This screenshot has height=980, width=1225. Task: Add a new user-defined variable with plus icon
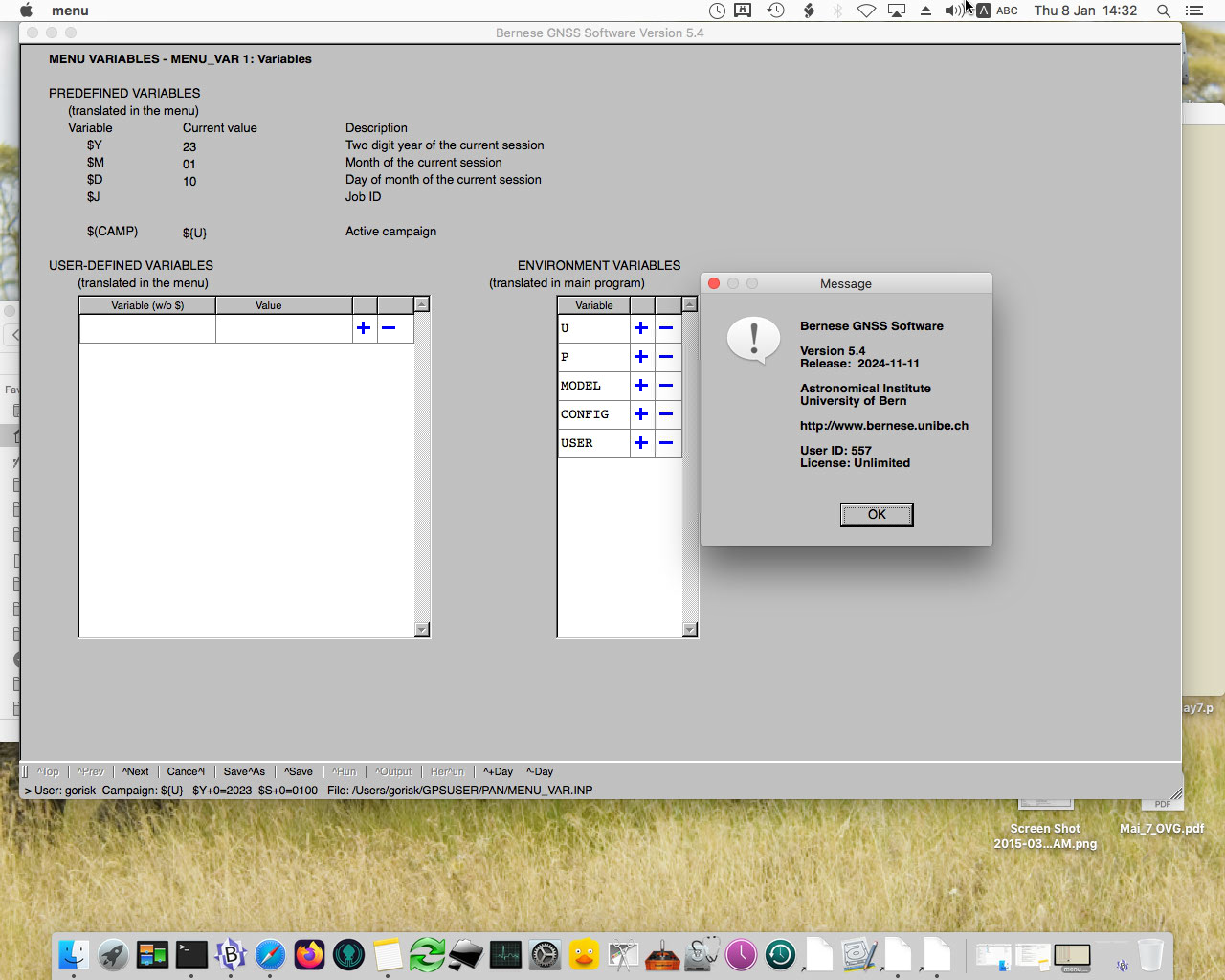[364, 327]
